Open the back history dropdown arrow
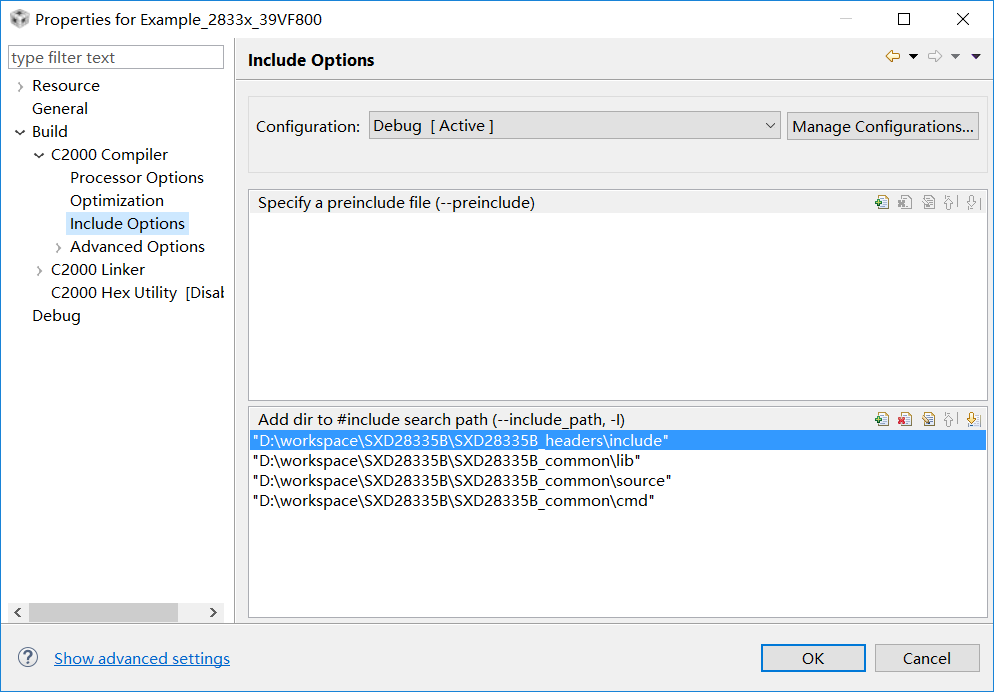Screen dimensions: 994x692 (913, 56)
